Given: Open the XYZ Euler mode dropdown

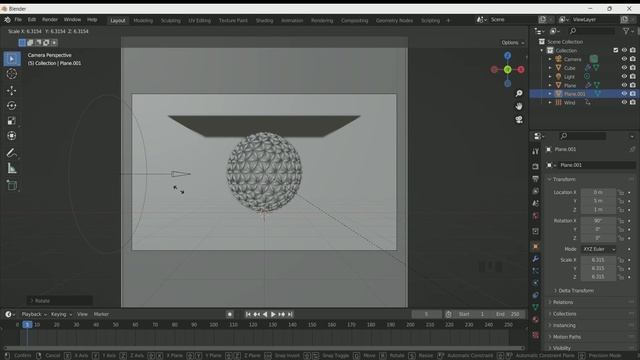Looking at the screenshot, I should (x=598, y=249).
